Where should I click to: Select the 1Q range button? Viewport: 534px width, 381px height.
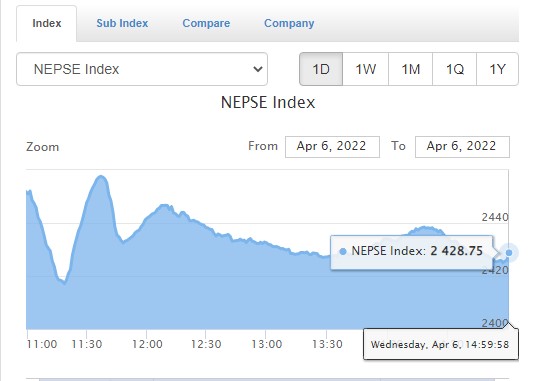click(454, 69)
